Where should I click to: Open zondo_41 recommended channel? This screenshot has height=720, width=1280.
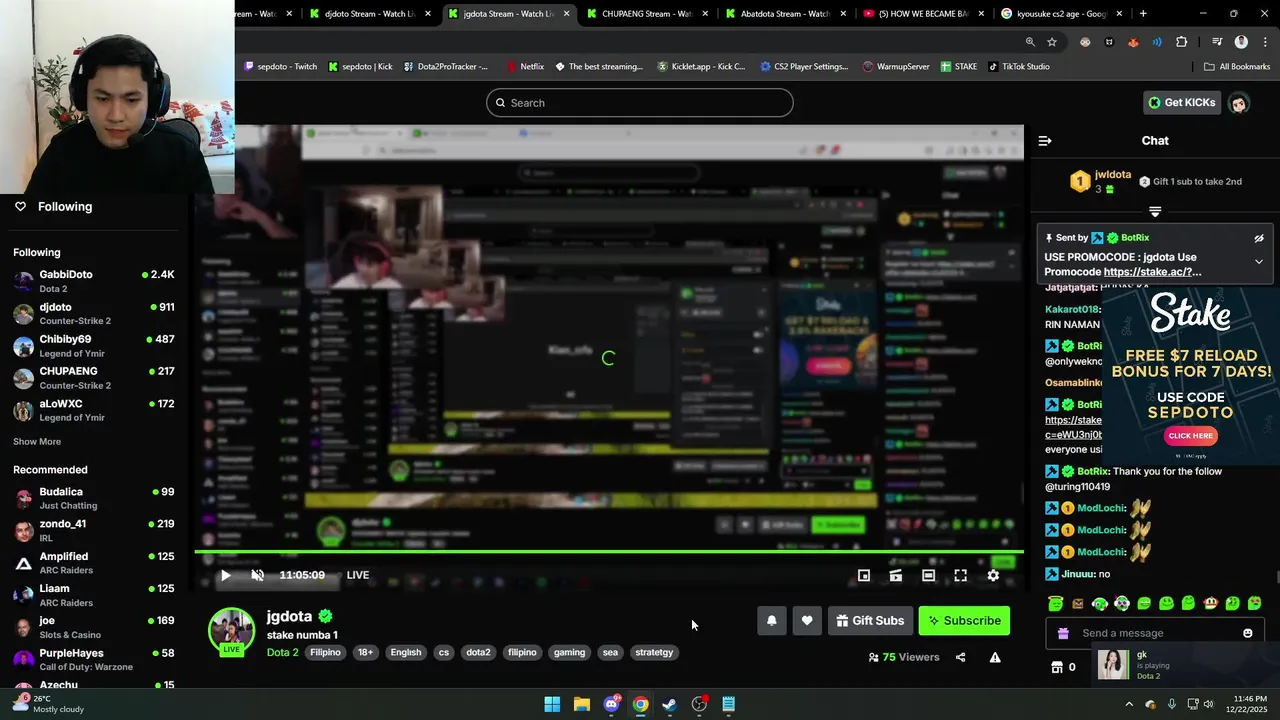point(94,531)
